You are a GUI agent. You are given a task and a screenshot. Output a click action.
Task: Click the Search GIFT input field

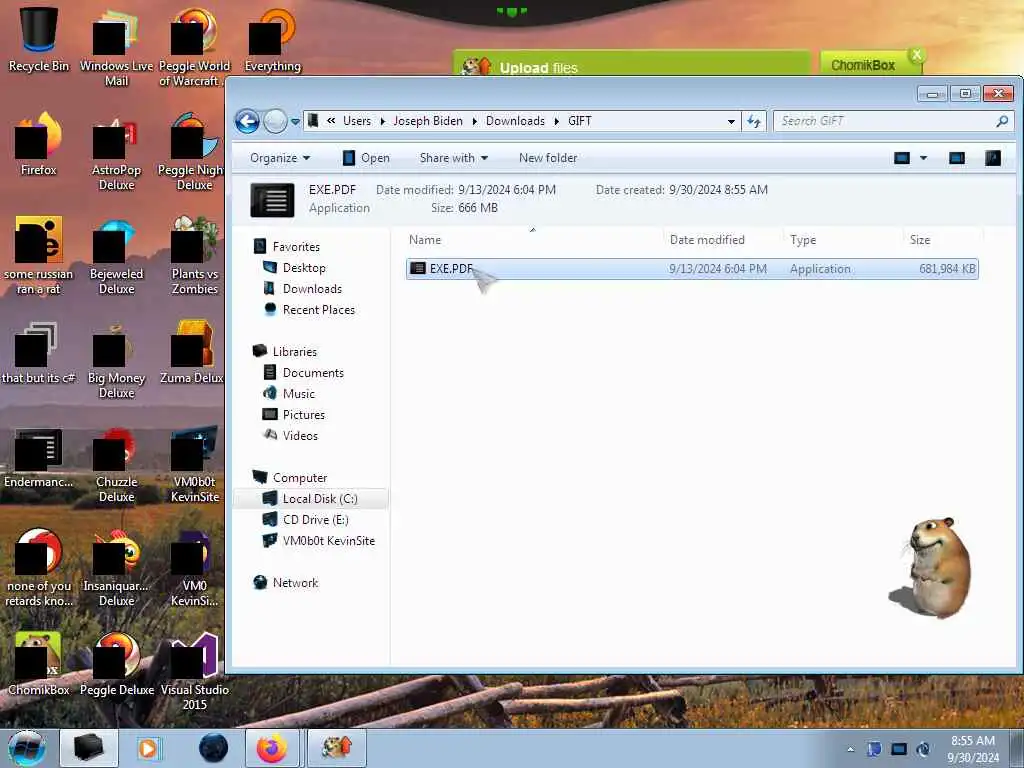[x=892, y=121]
